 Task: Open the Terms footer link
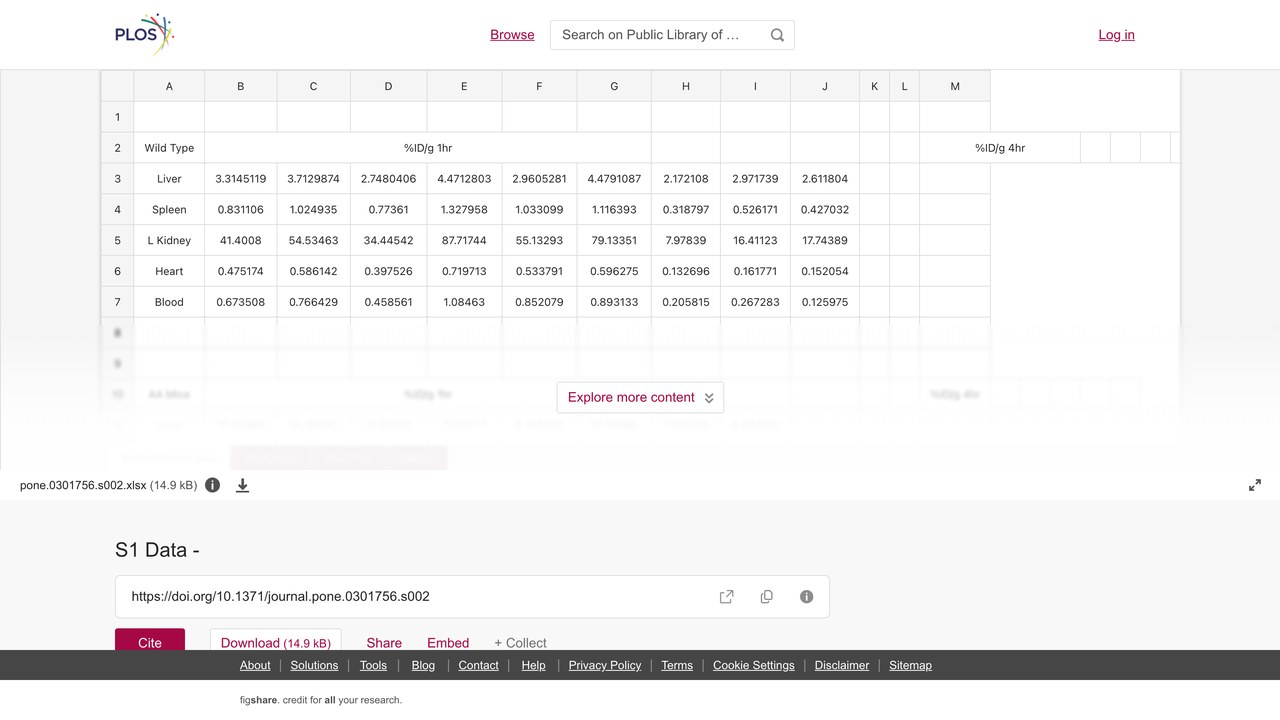click(677, 665)
